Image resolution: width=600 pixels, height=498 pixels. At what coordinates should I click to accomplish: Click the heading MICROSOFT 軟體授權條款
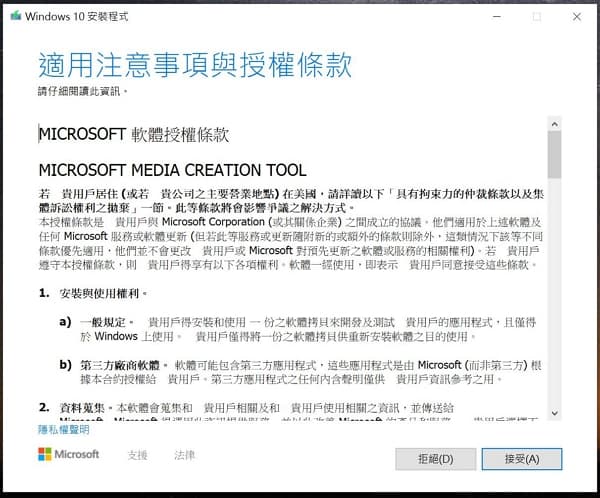tap(134, 135)
